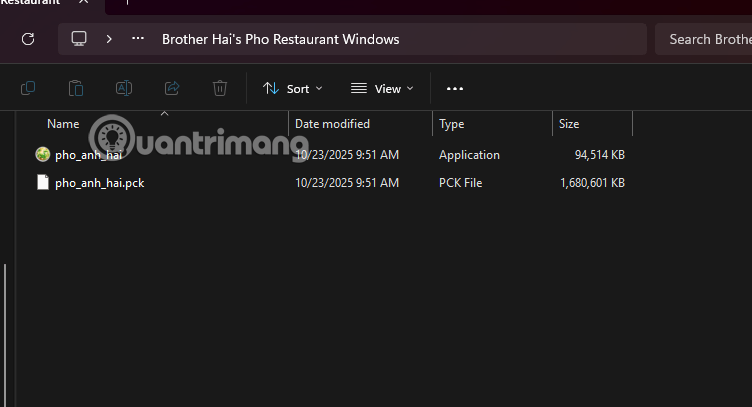Sort files by Size column
Screen dimensions: 752x407
[x=569, y=124]
